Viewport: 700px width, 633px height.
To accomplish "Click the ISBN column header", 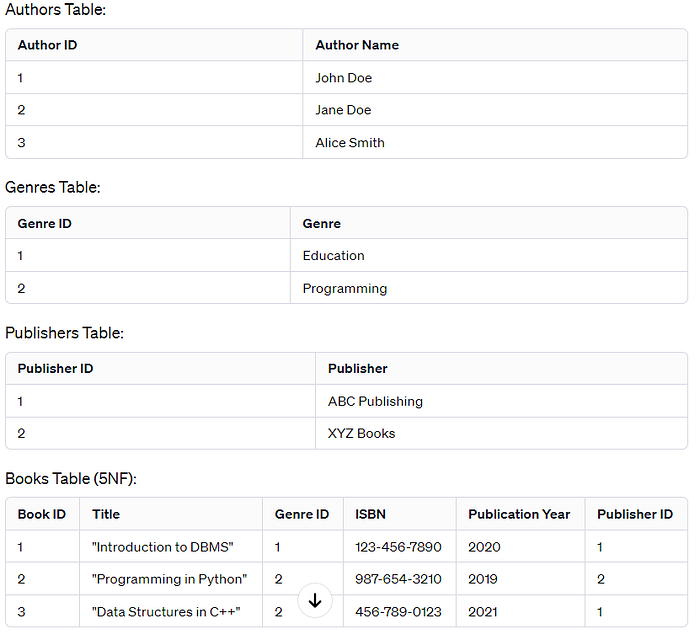I will pos(371,514).
